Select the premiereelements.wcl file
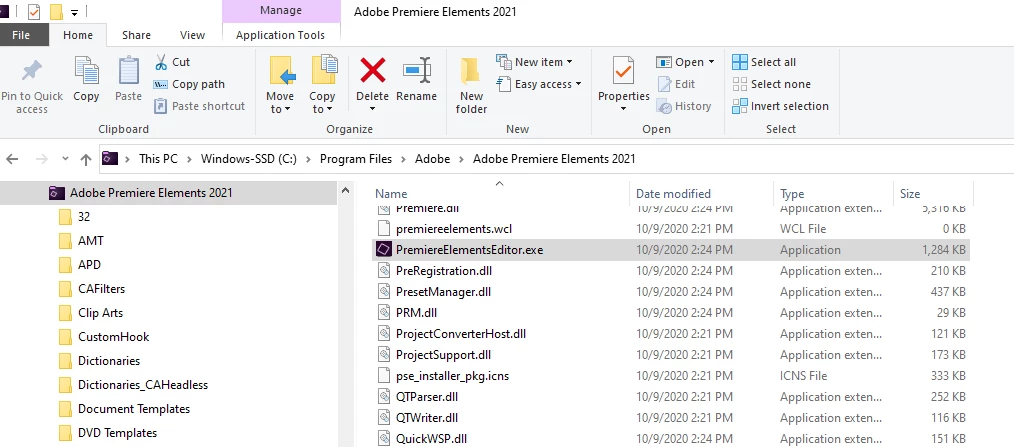The width and height of the screenshot is (1014, 447). 454,229
